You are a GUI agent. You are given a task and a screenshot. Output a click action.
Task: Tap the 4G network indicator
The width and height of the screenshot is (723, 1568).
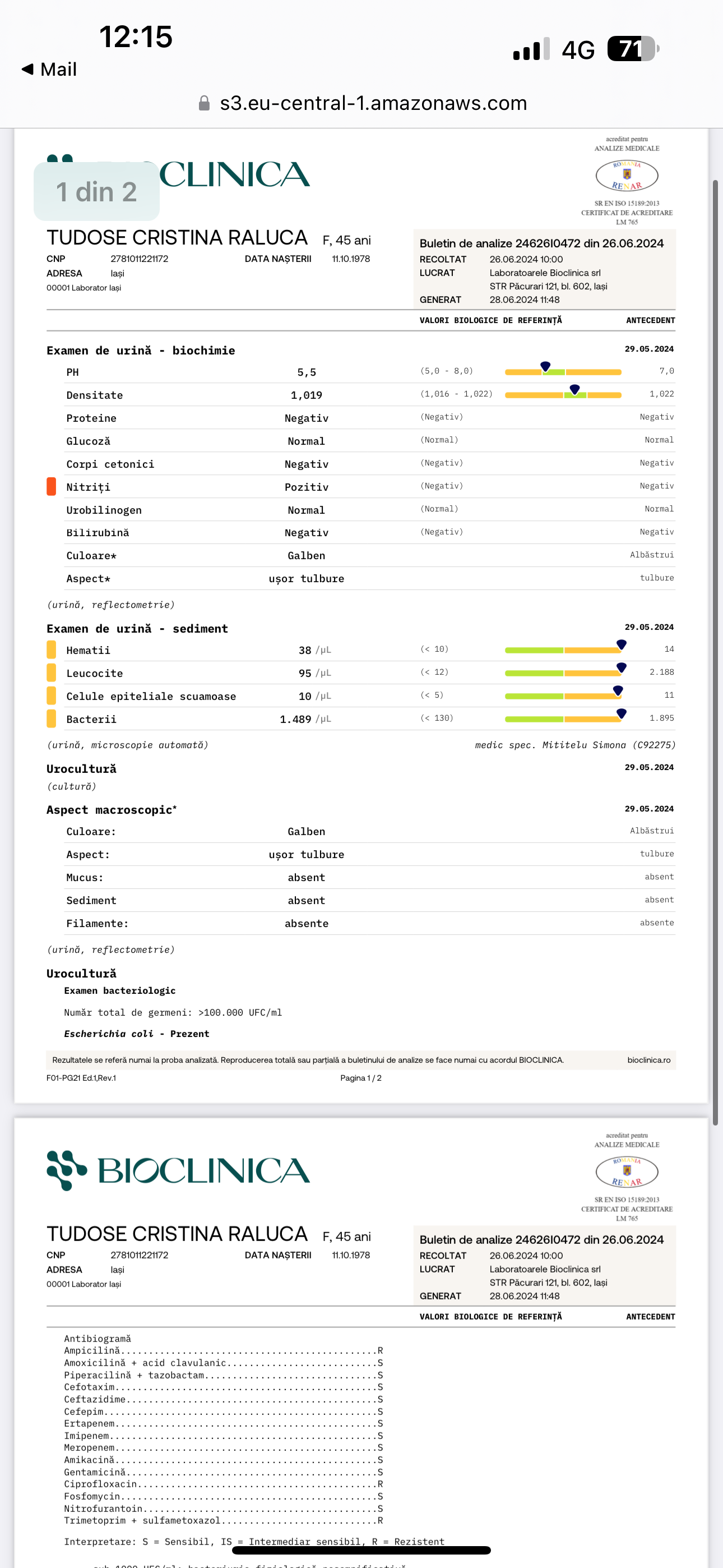(x=578, y=50)
